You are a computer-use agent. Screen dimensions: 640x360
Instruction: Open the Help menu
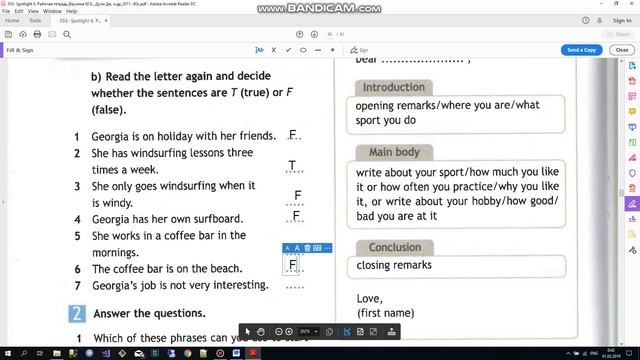[71, 11]
